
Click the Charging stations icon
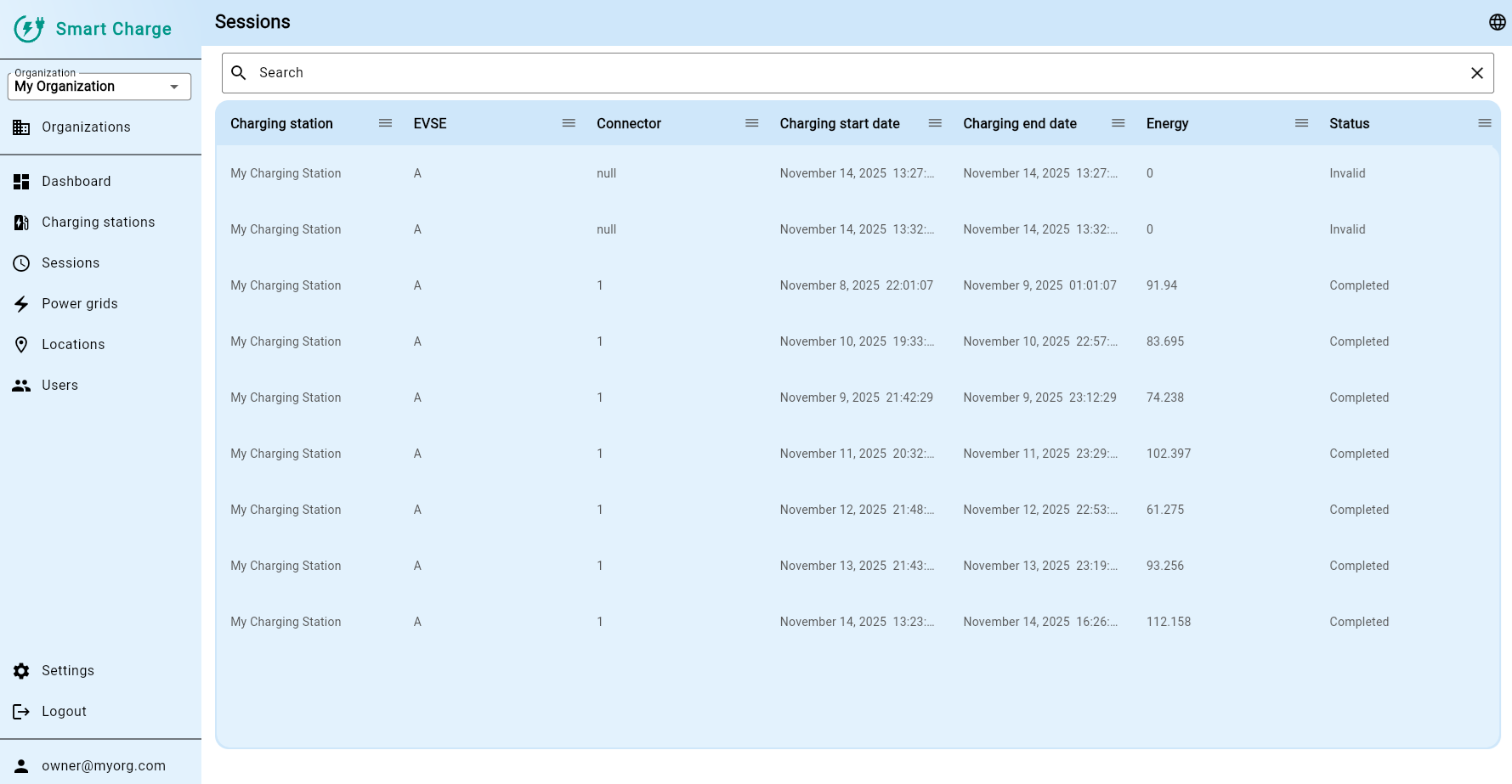(21, 222)
